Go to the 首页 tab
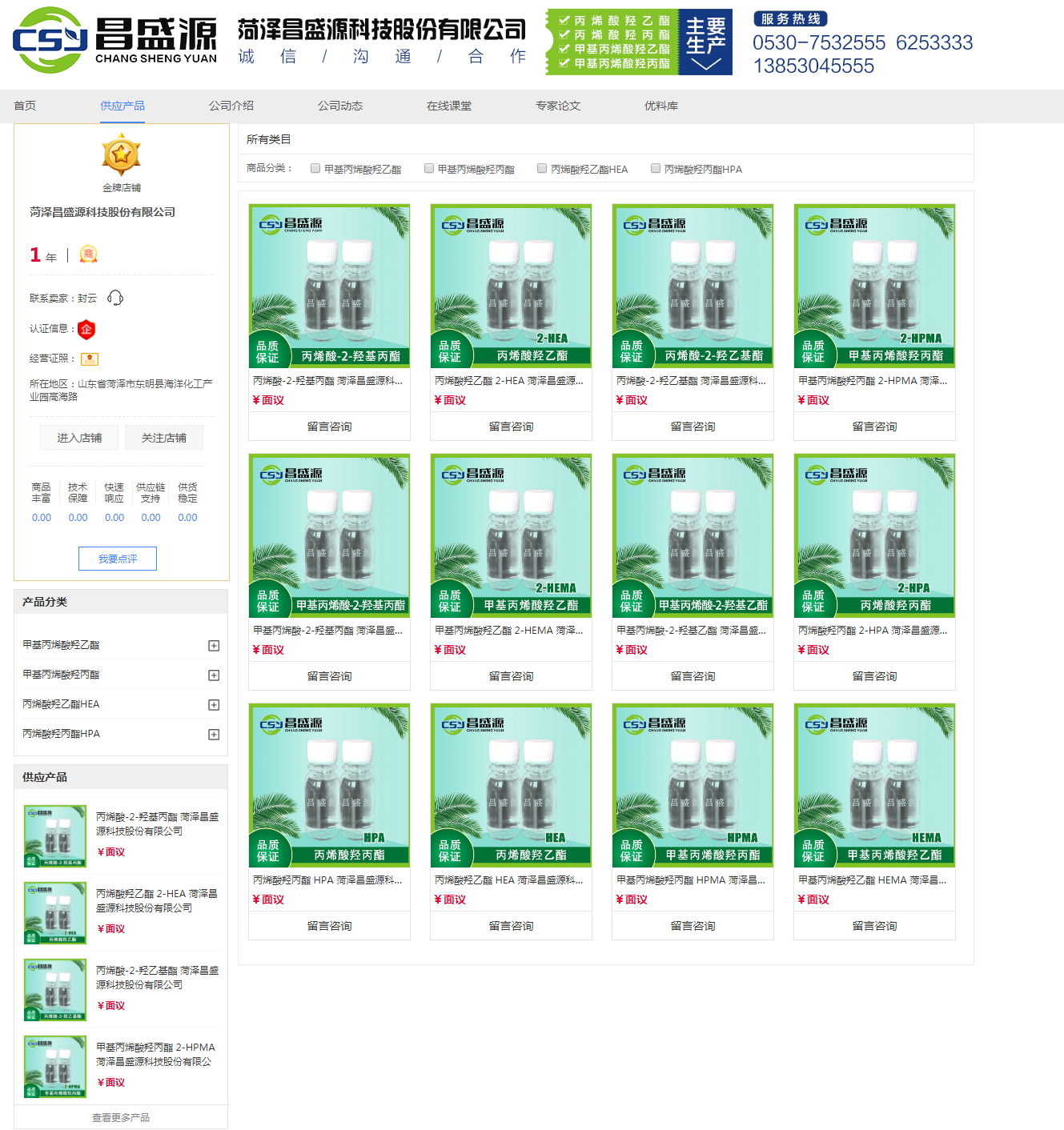This screenshot has width=1064, height=1130. click(x=25, y=106)
